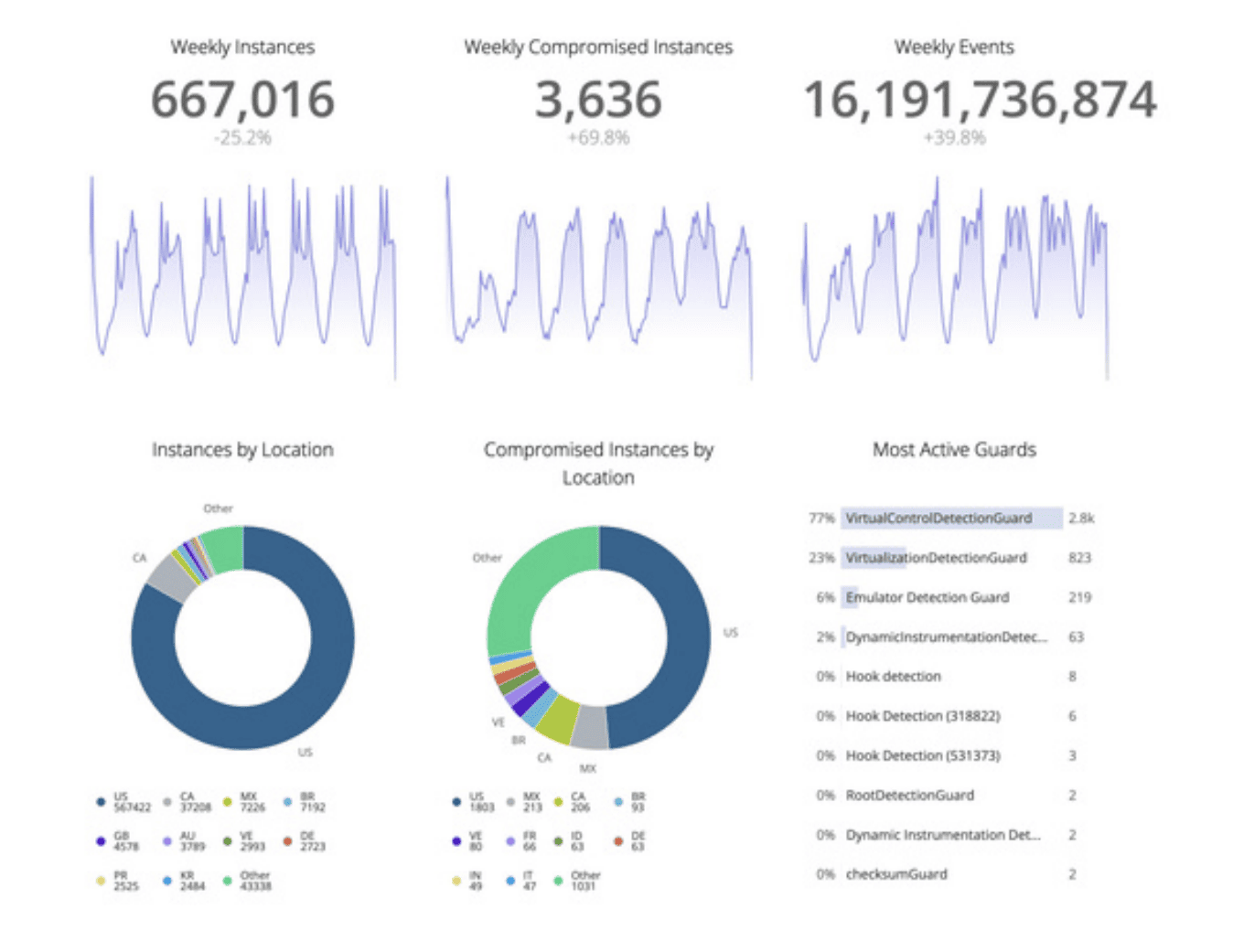The width and height of the screenshot is (1233, 952).
Task: Click the Weekly Compromised Instances sparkline chart
Action: (599, 277)
